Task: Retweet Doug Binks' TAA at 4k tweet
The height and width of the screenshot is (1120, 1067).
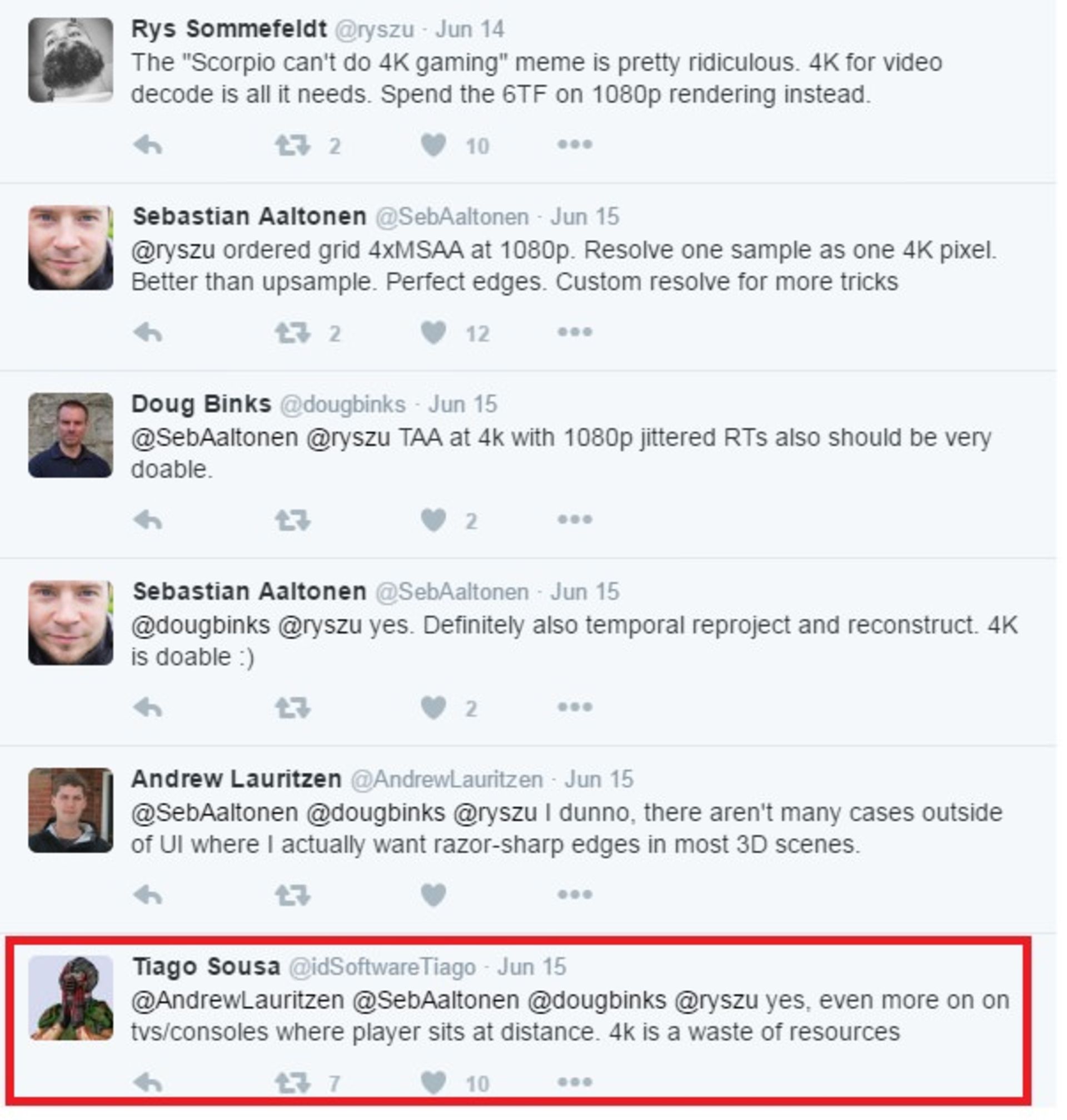Action: pos(292,520)
